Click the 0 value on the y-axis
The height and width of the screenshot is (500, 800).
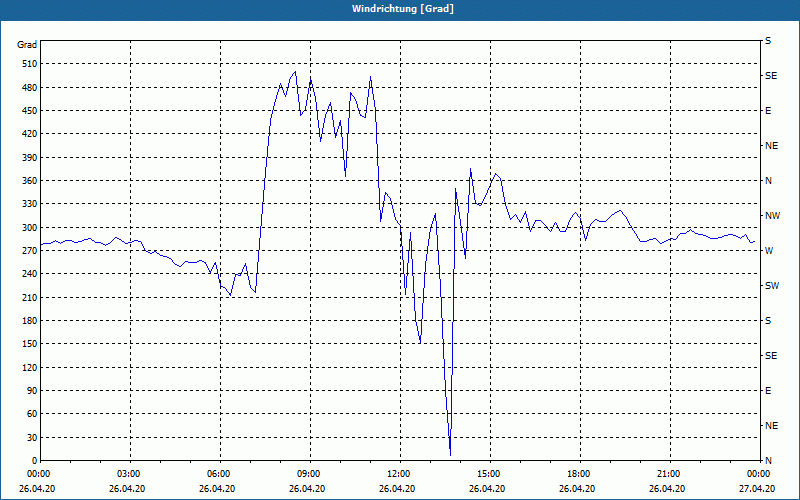(35, 461)
